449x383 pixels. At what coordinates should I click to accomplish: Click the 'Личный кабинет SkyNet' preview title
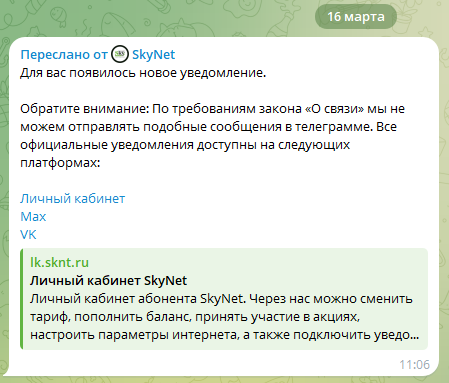(x=108, y=281)
